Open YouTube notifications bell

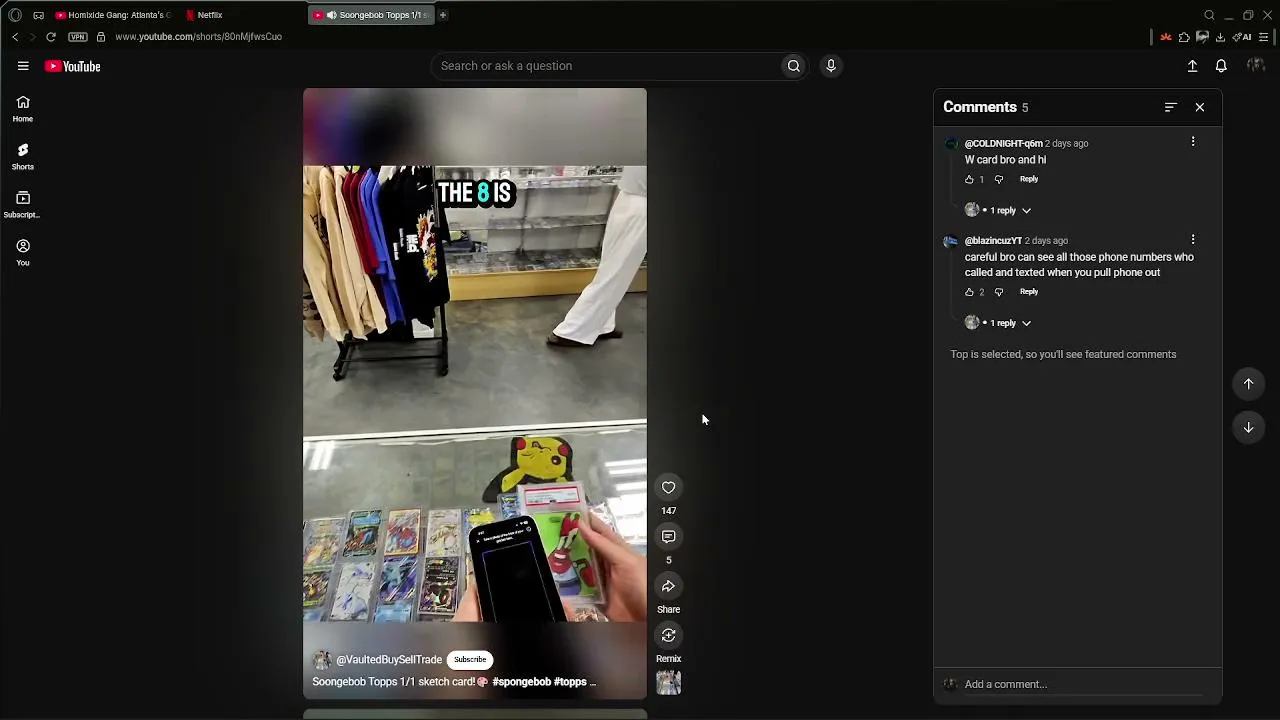[1221, 66]
